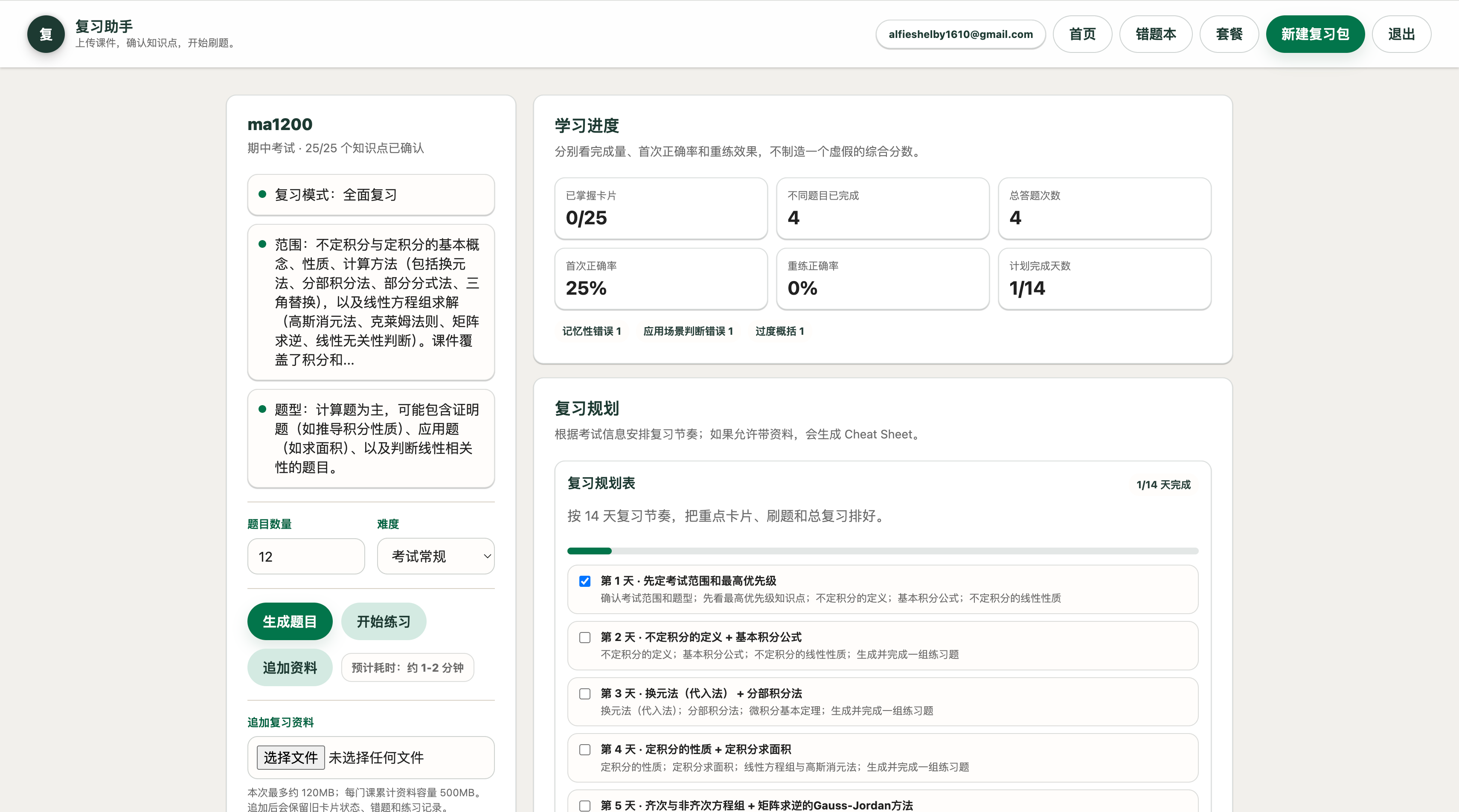Check the 第 4 天 checkbox
Viewport: 1459px width, 812px height.
coord(585,750)
